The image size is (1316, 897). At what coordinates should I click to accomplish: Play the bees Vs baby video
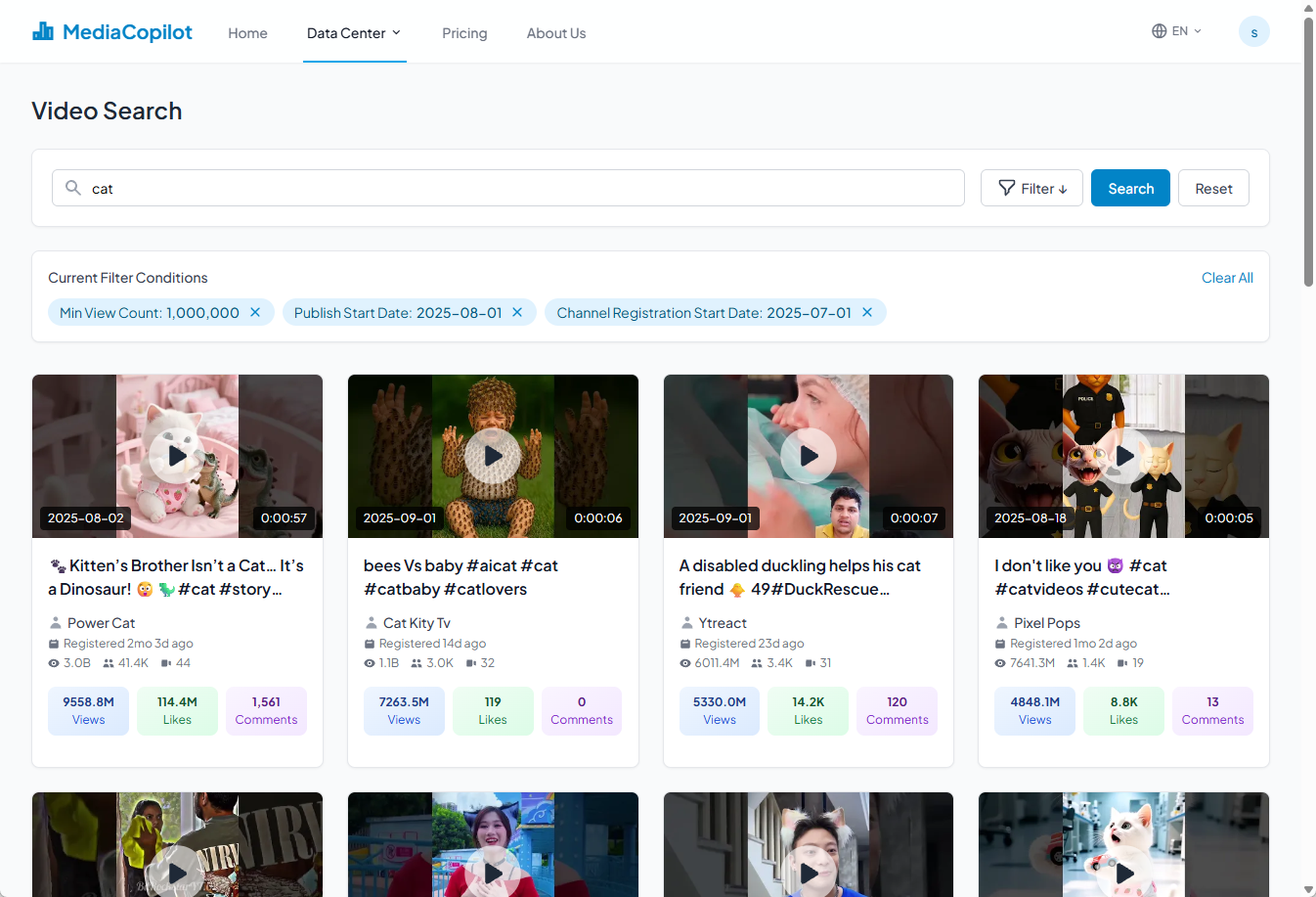pos(493,456)
